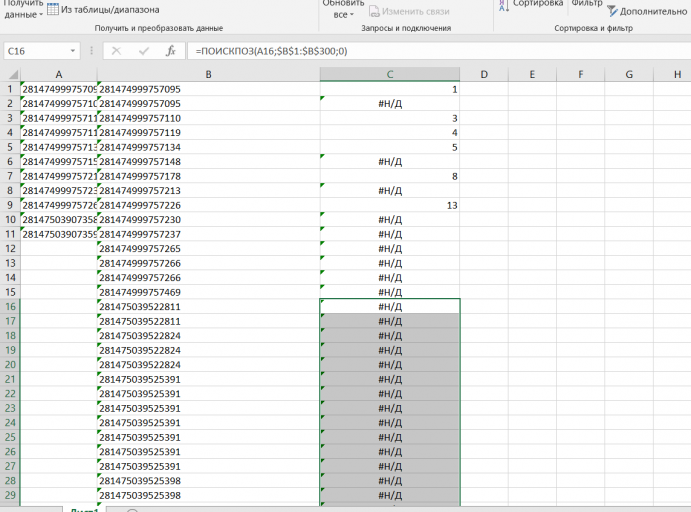Image resolution: width=691 pixels, height=512 pixels.
Task: Click cell C4 with value 4
Action: [x=390, y=133]
